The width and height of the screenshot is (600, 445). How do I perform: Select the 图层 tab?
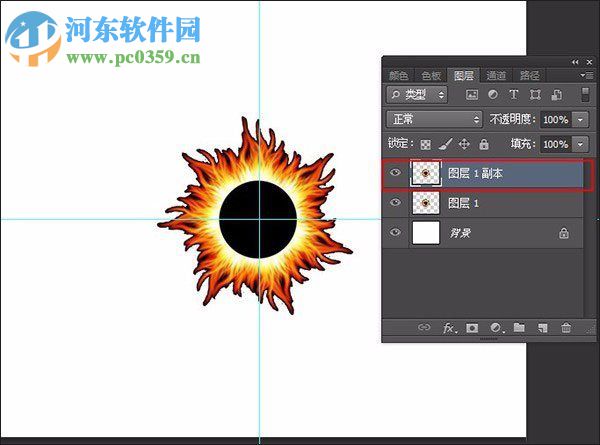point(464,75)
